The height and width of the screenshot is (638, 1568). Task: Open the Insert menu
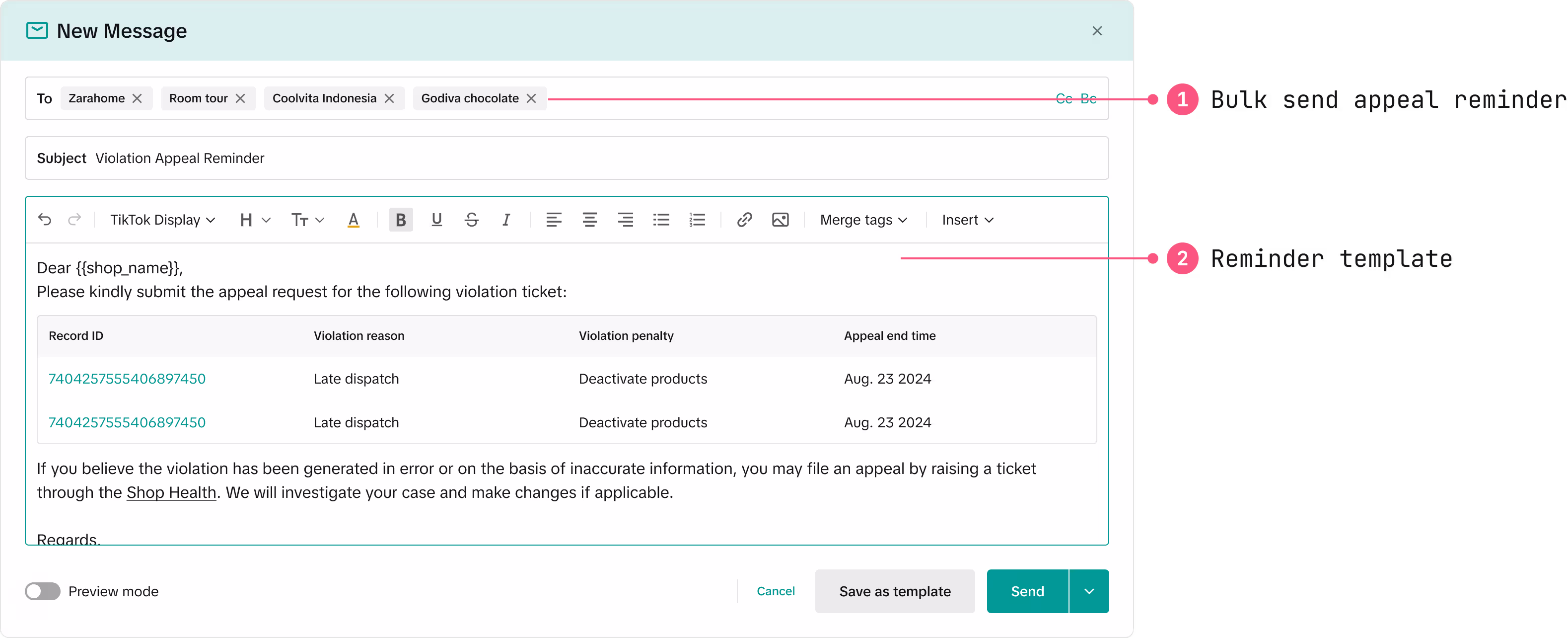[x=967, y=219]
